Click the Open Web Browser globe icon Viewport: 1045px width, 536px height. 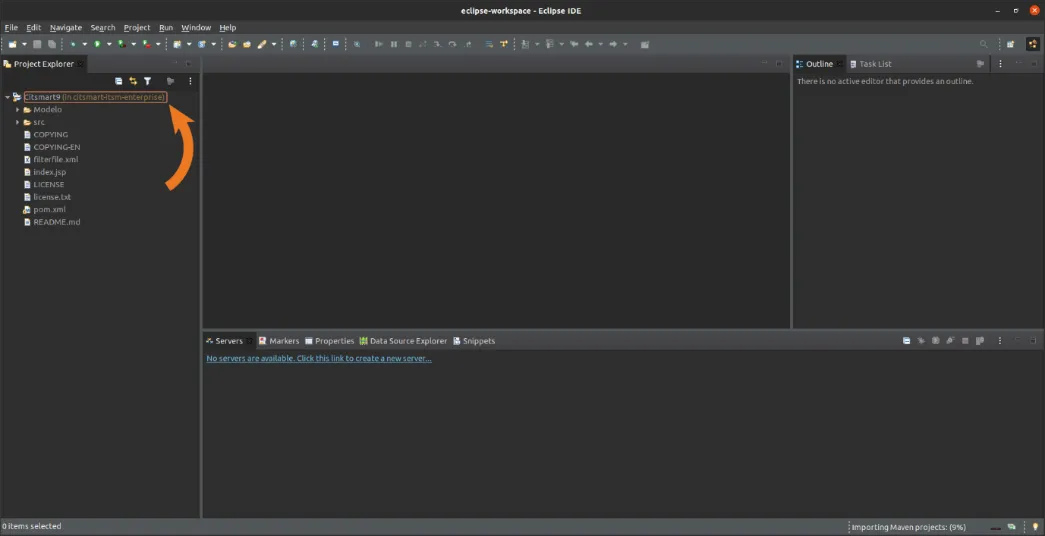coord(293,44)
